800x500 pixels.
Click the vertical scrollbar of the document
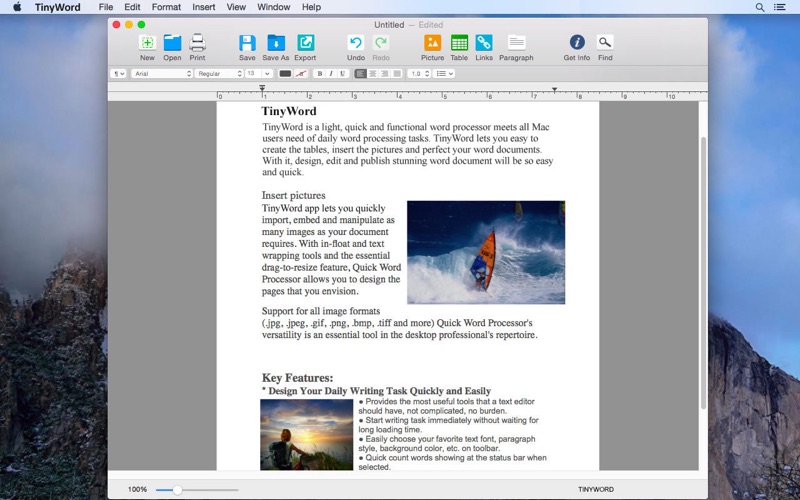[x=703, y=273]
